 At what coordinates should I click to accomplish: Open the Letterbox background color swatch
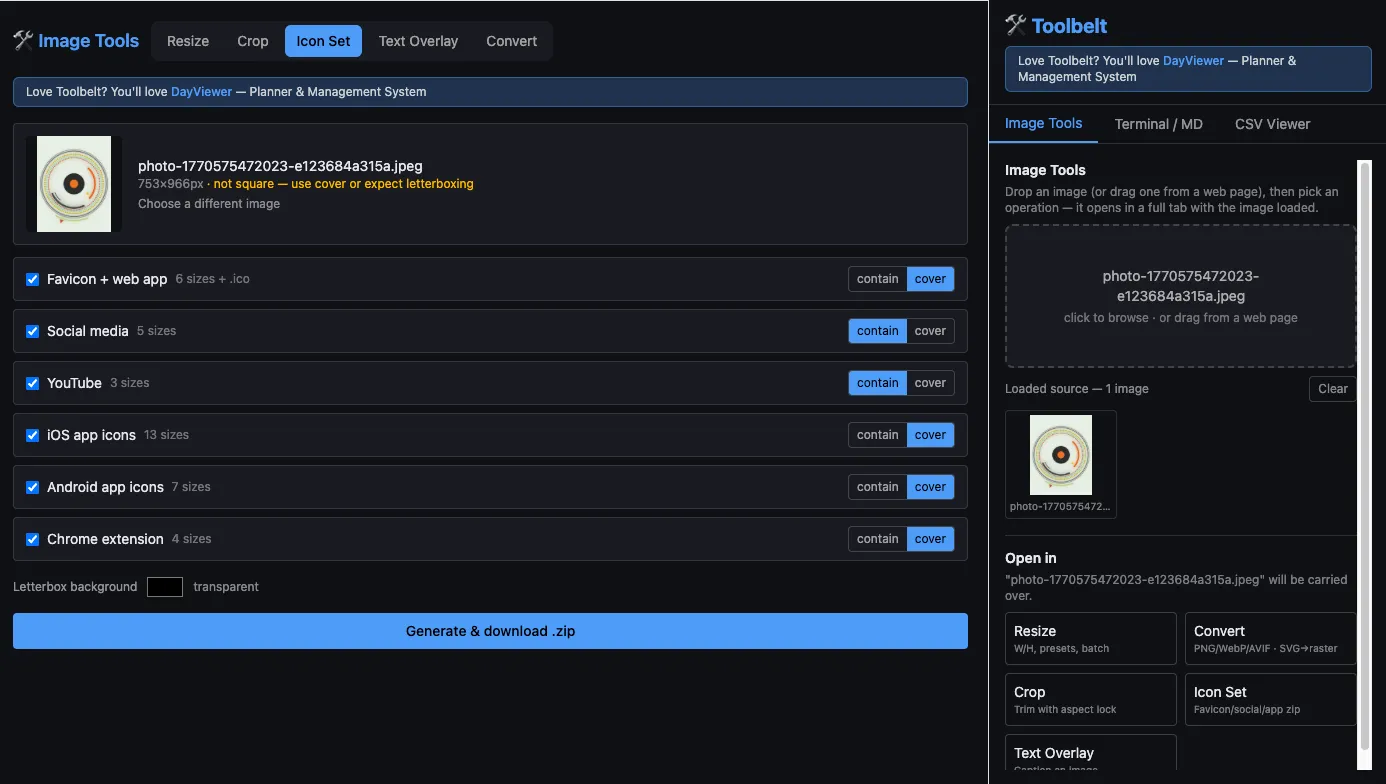165,587
